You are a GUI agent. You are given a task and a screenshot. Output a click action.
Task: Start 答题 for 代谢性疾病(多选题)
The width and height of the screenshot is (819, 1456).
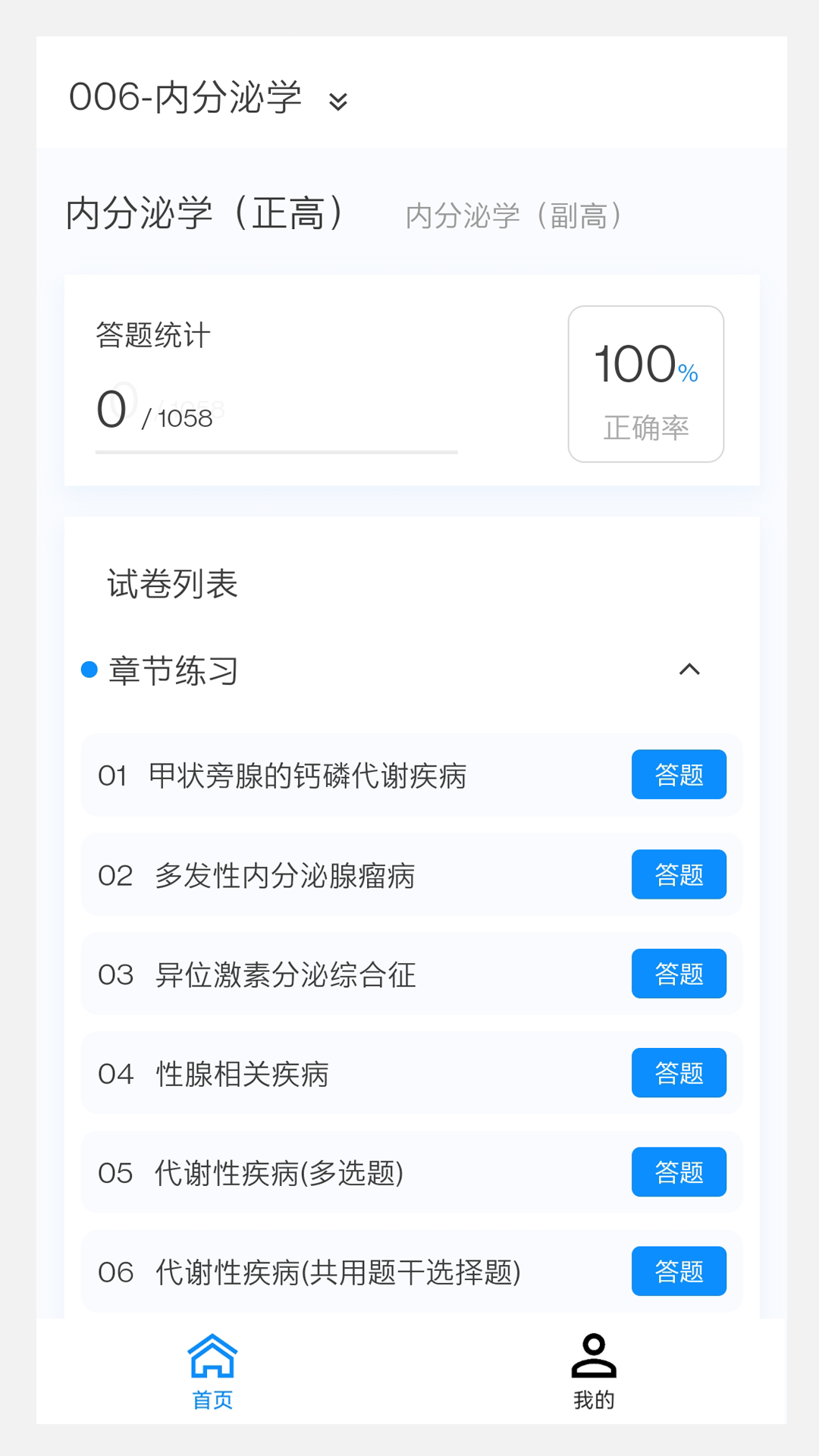[x=679, y=1172]
